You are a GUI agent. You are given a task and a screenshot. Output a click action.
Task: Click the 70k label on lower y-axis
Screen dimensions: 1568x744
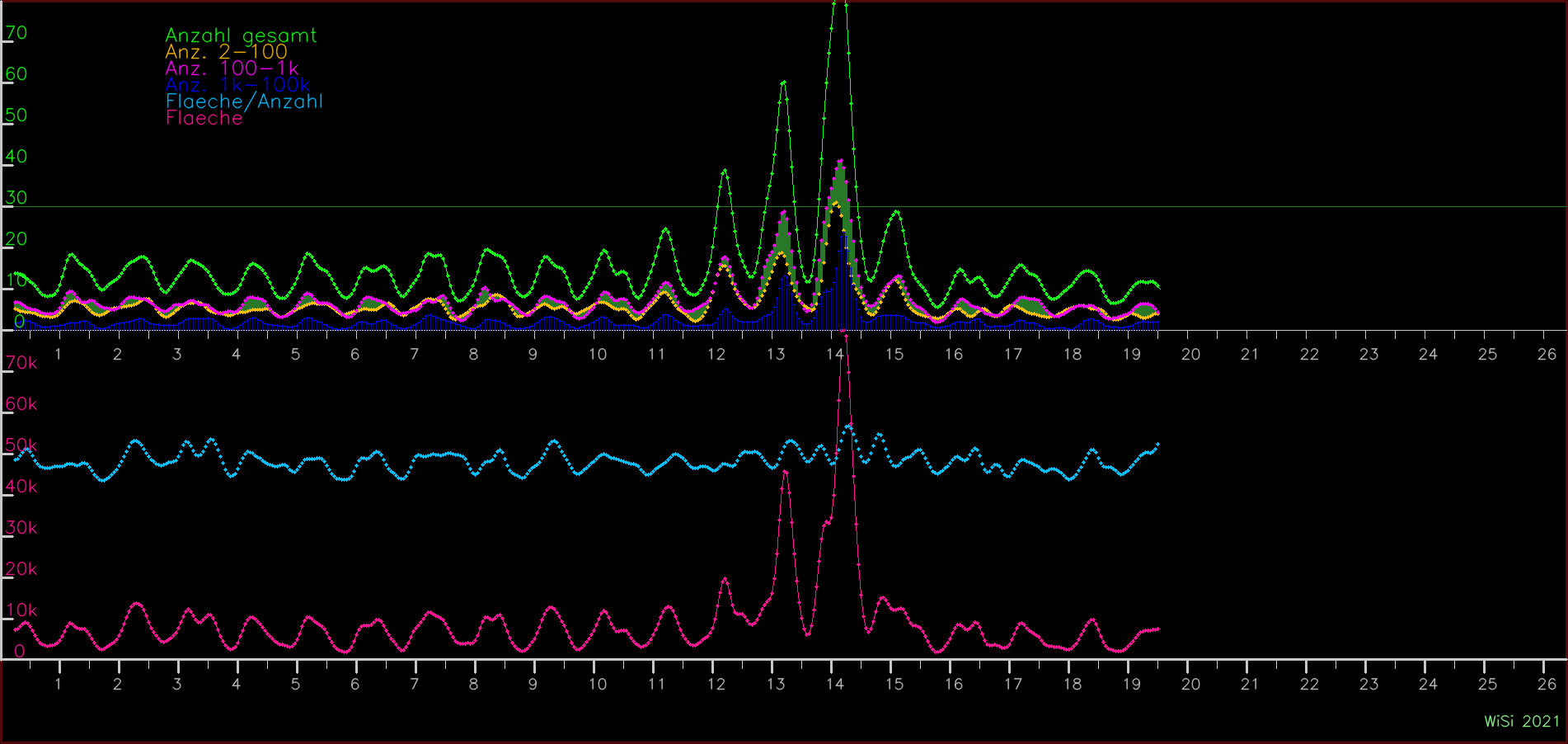(21, 363)
